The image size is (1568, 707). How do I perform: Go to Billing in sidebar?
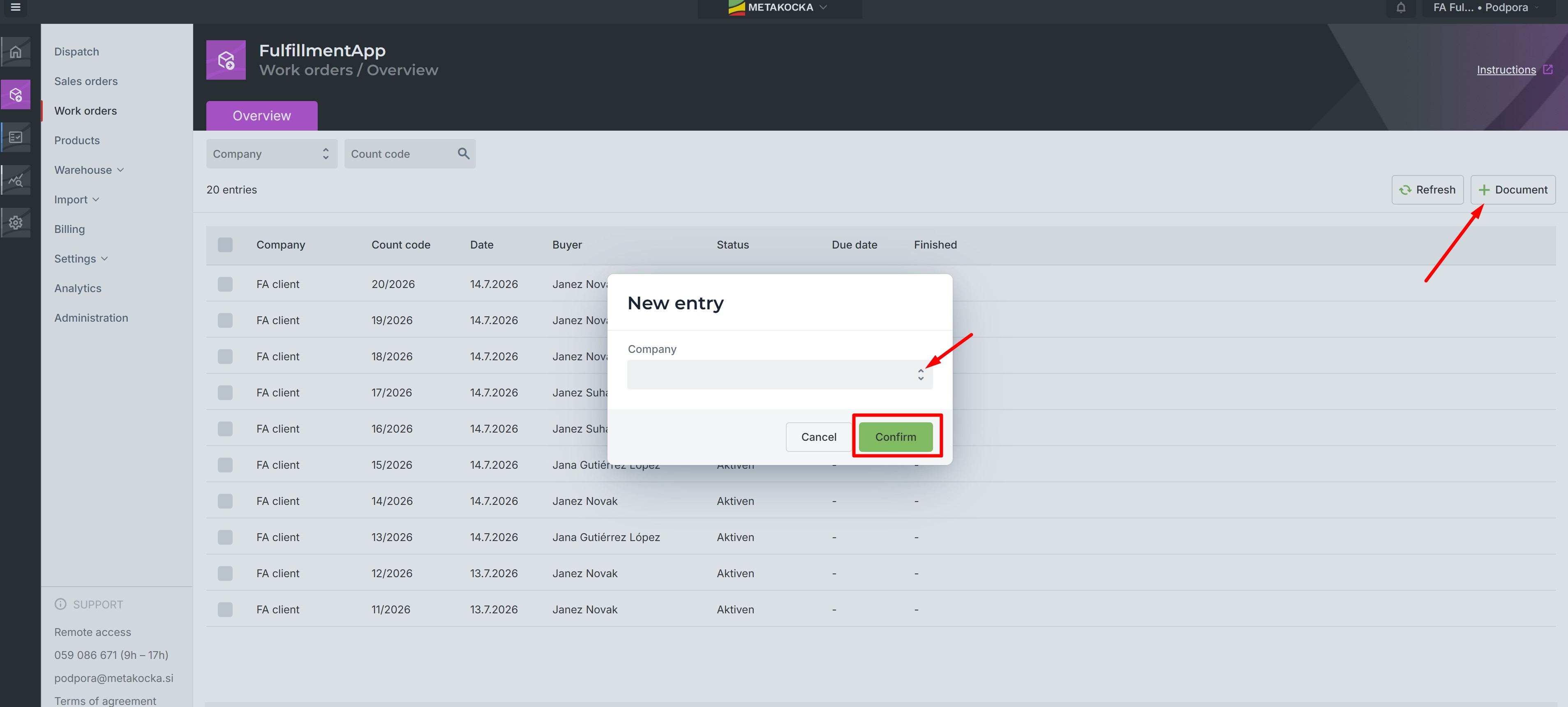point(69,229)
